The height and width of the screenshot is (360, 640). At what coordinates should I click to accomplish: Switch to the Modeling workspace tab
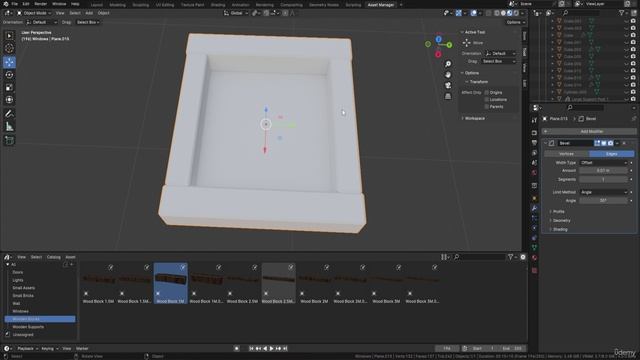point(118,5)
